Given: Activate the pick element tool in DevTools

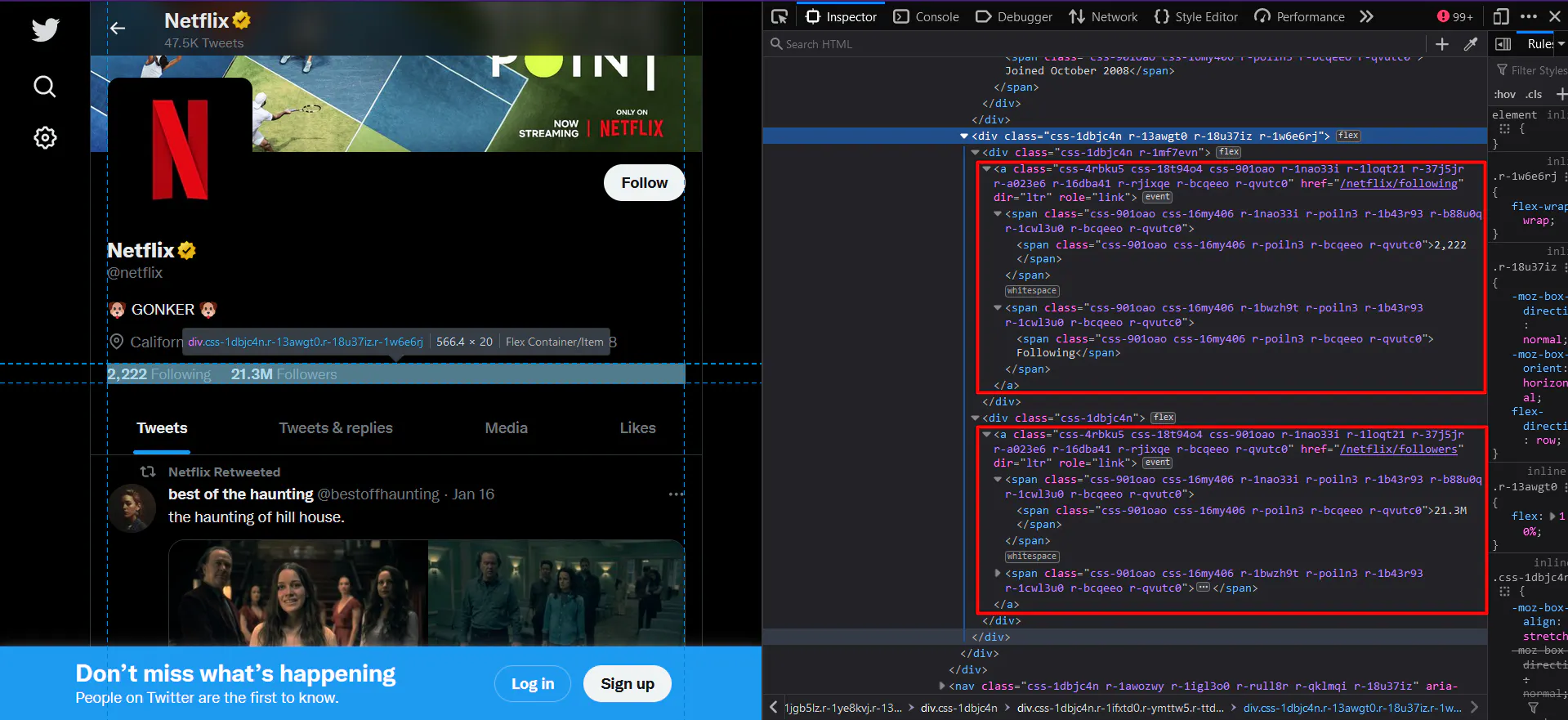Looking at the screenshot, I should click(780, 16).
